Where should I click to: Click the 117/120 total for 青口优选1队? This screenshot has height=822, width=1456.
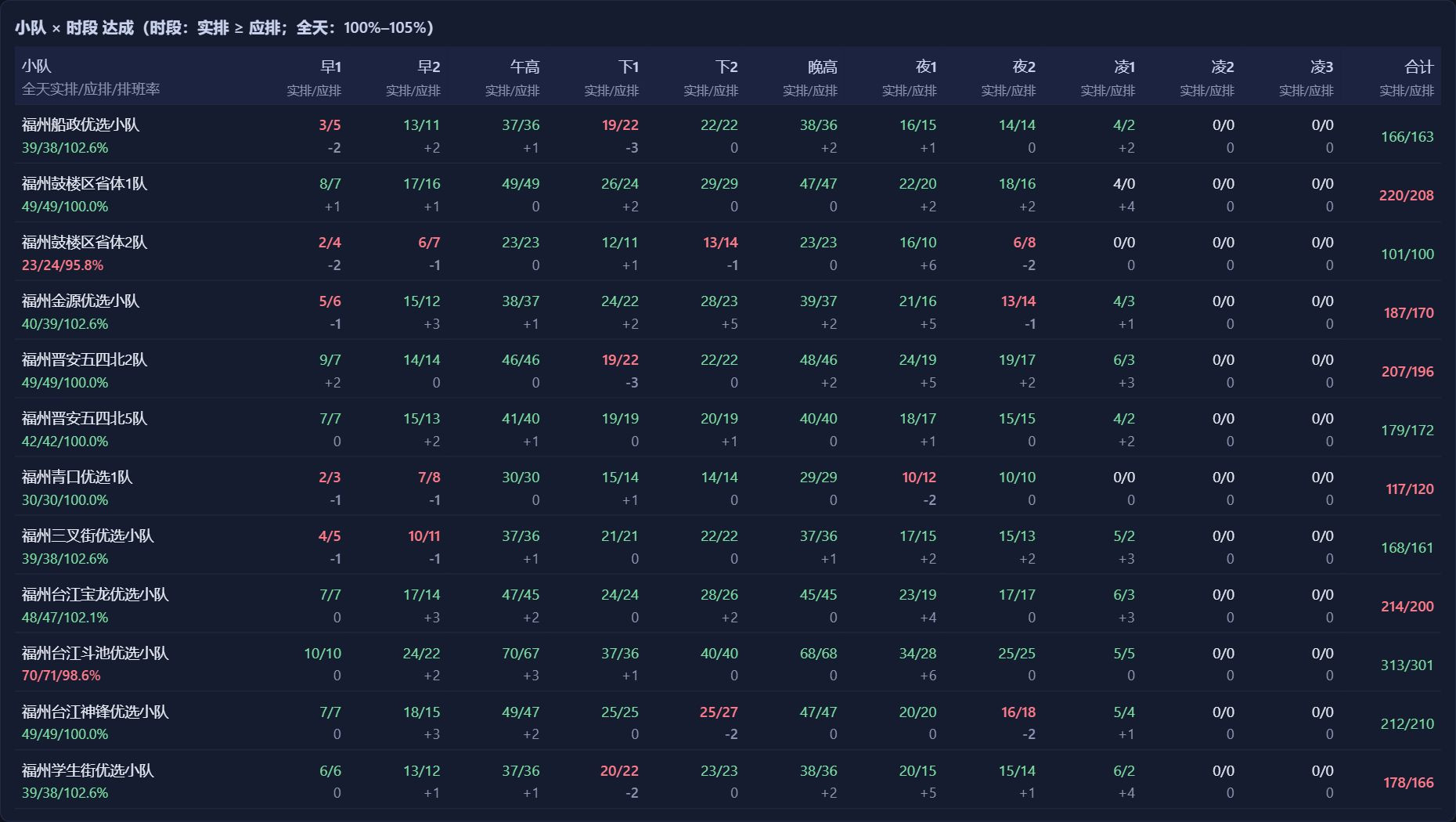(x=1410, y=489)
